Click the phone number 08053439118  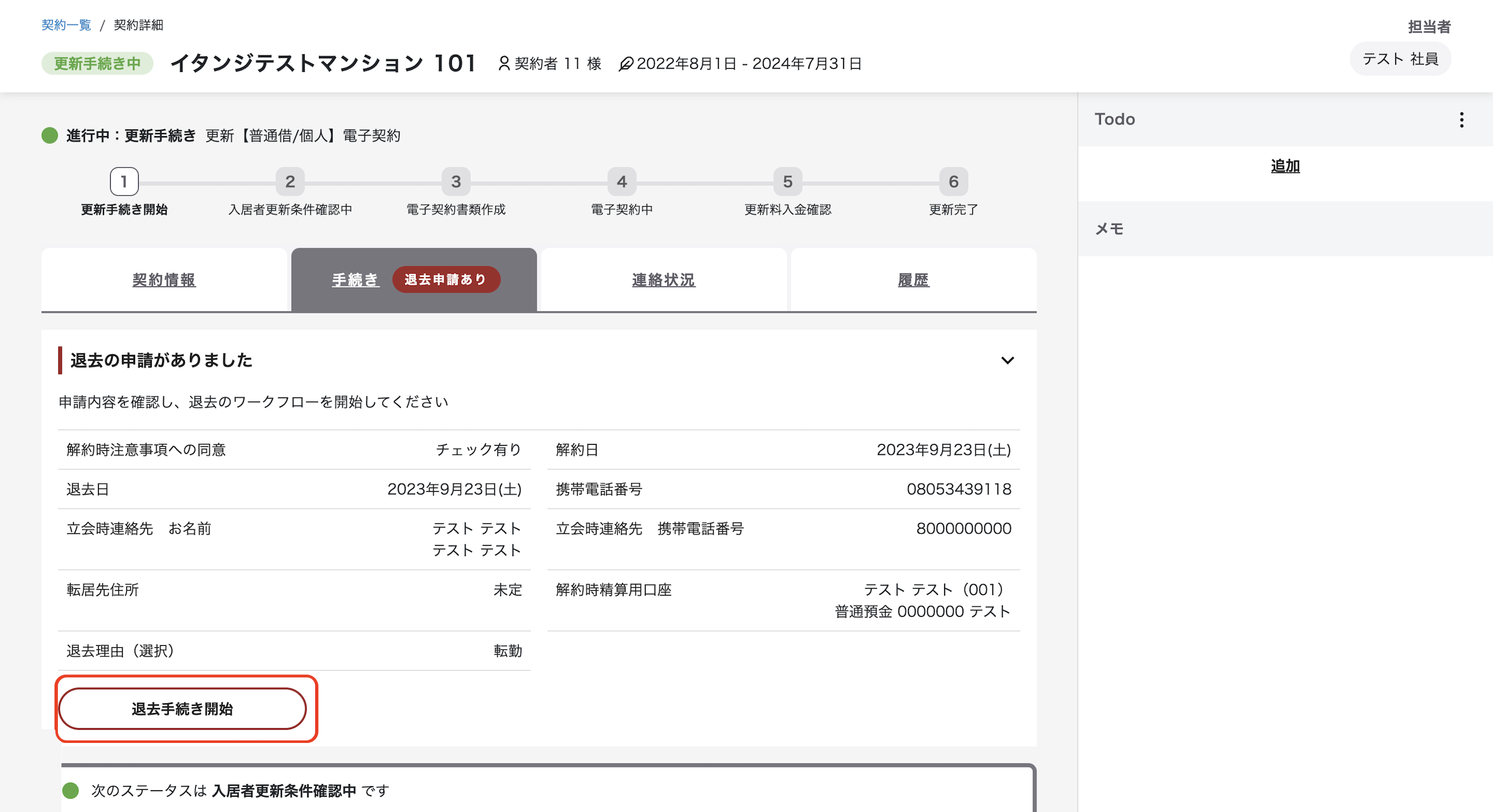959,489
